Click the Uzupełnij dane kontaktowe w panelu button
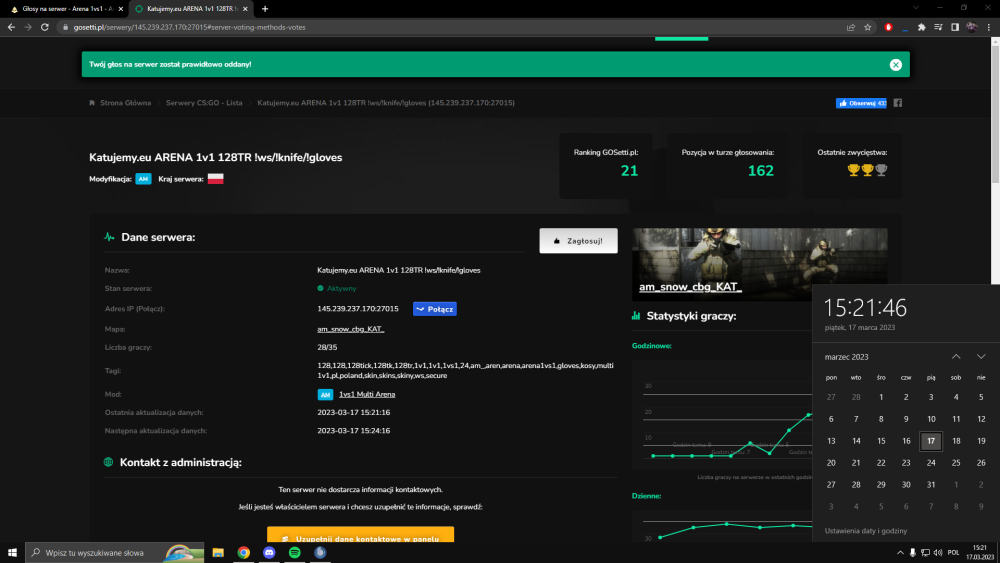The image size is (1000, 563). coord(360,534)
